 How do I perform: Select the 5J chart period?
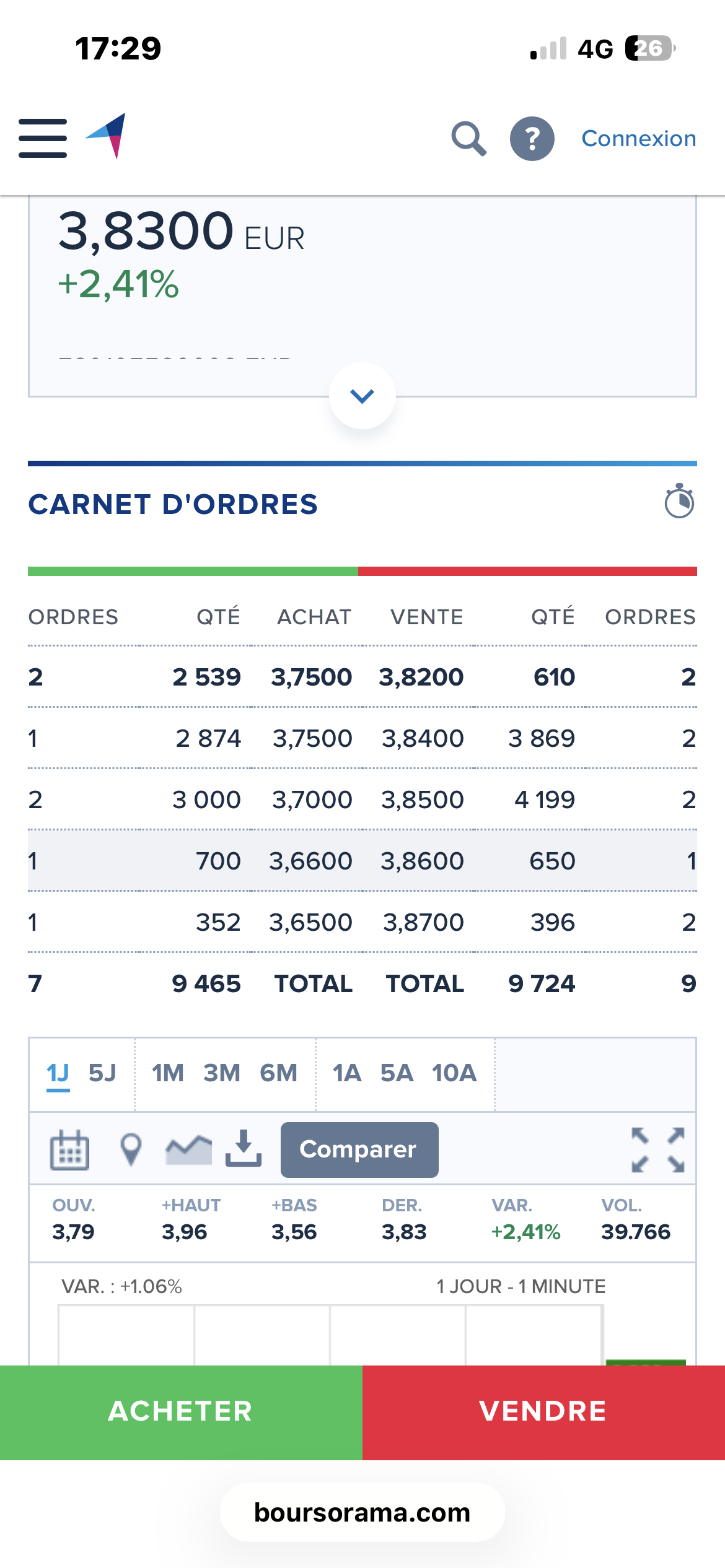(102, 1073)
